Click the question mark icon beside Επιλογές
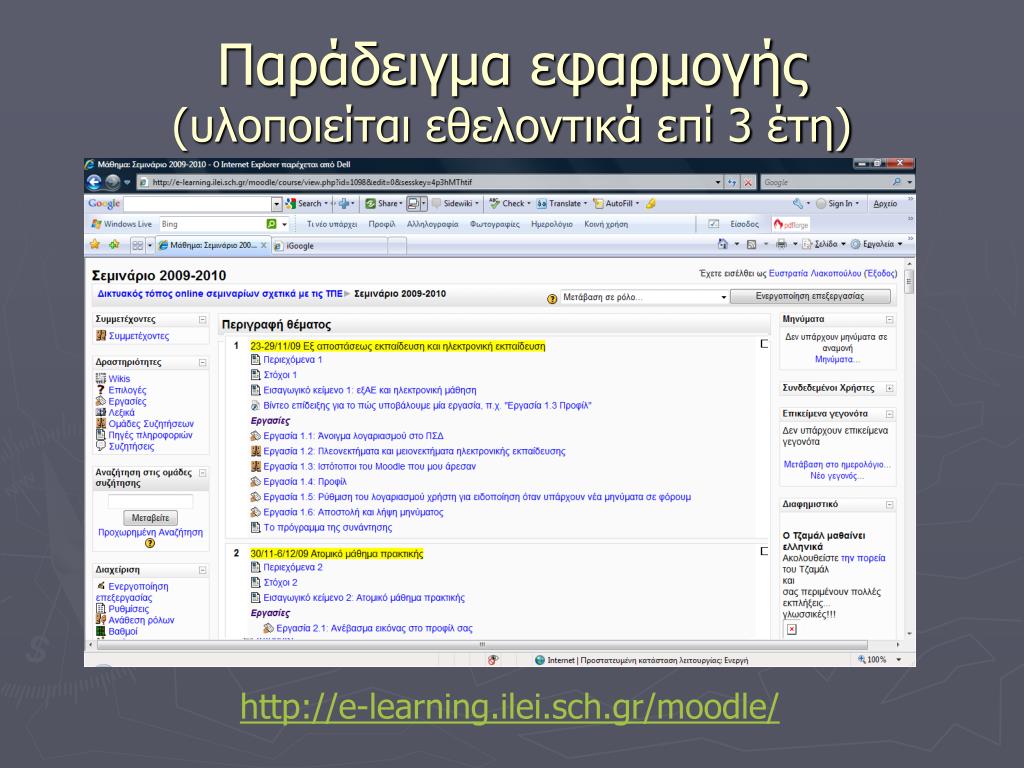This screenshot has width=1024, height=768. point(101,390)
